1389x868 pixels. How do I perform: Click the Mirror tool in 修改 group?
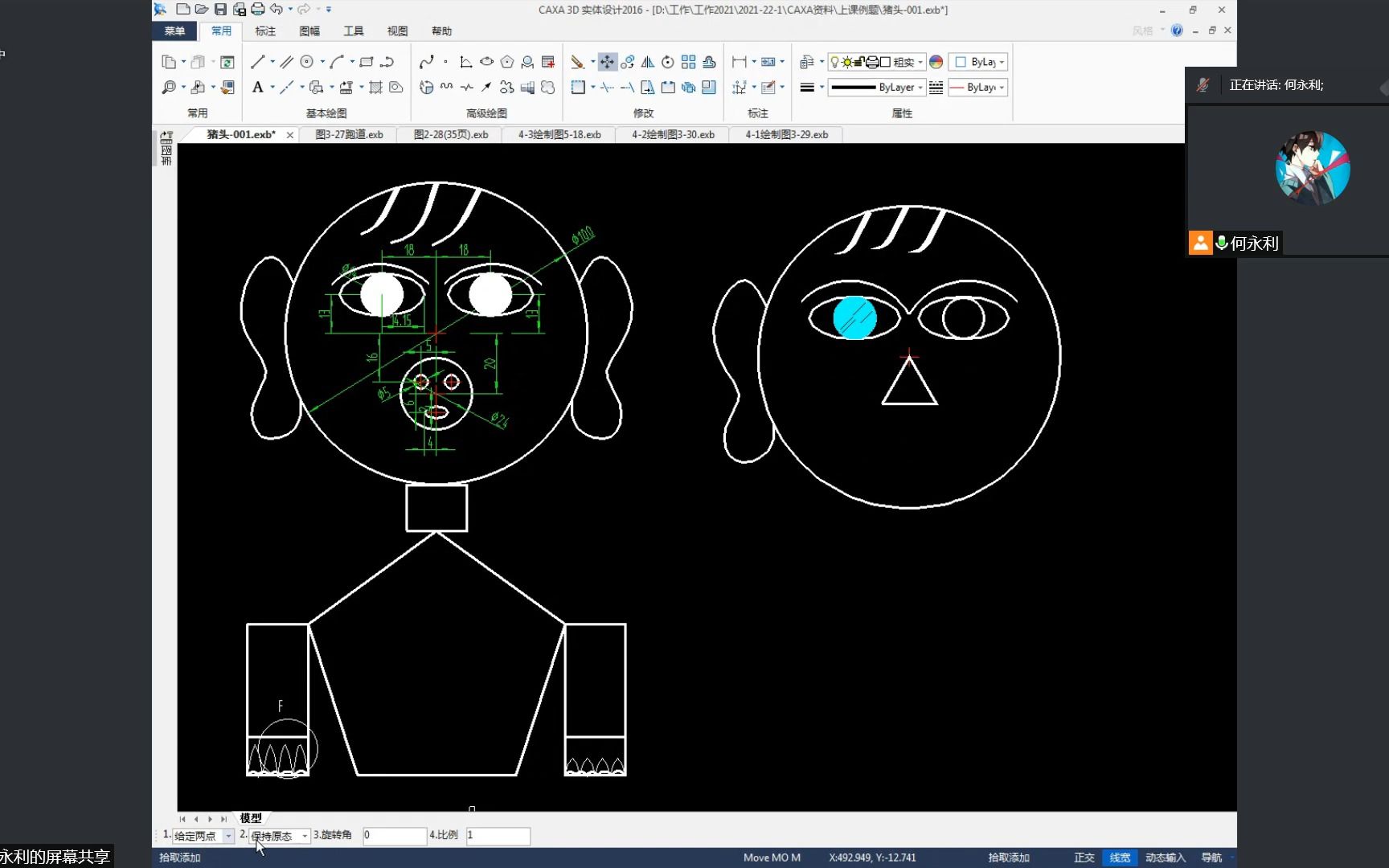tap(648, 62)
